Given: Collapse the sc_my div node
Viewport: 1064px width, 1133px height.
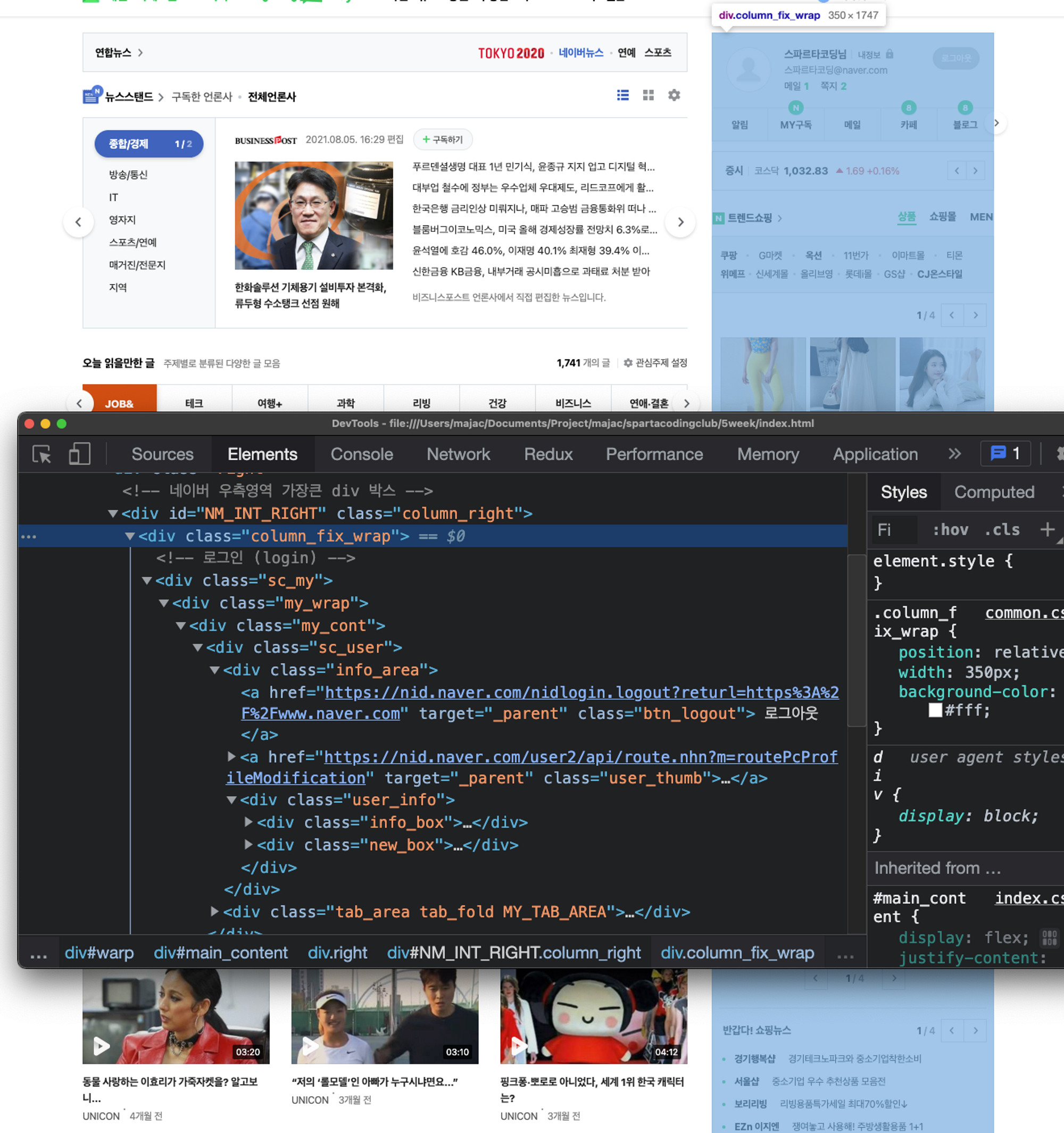Looking at the screenshot, I should (147, 581).
